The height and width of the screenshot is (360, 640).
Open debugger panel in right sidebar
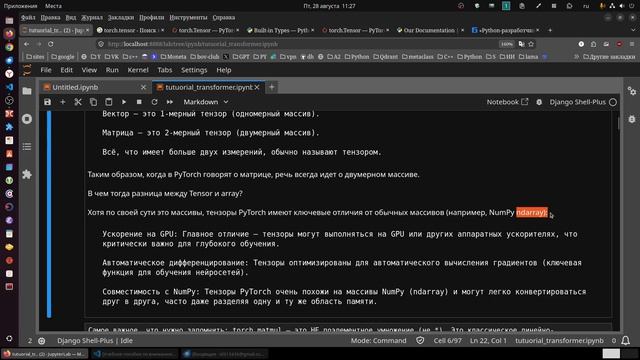coord(632,119)
